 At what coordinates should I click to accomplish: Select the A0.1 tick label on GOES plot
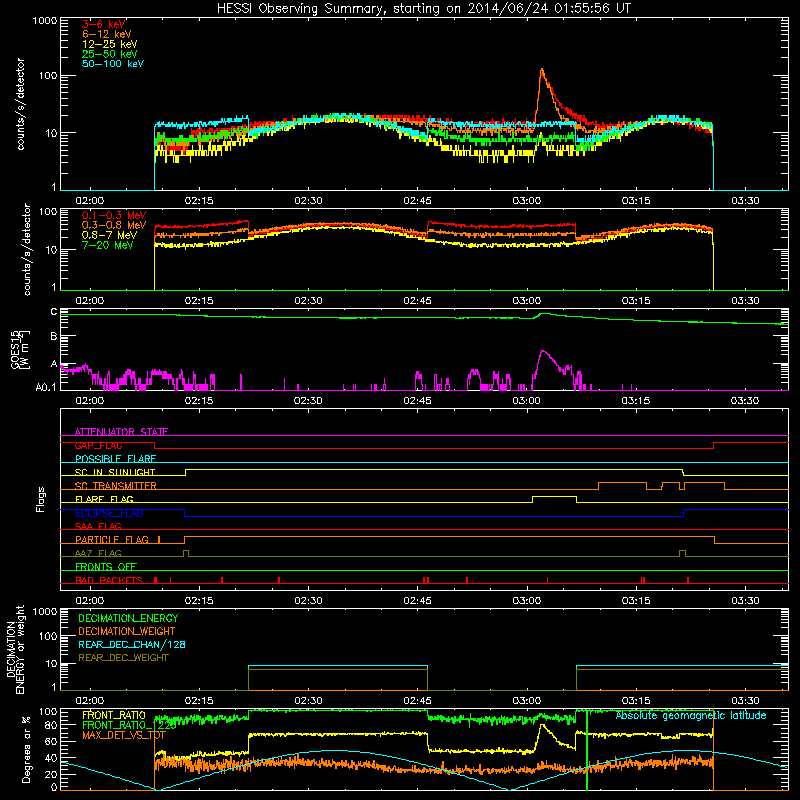tap(45, 388)
